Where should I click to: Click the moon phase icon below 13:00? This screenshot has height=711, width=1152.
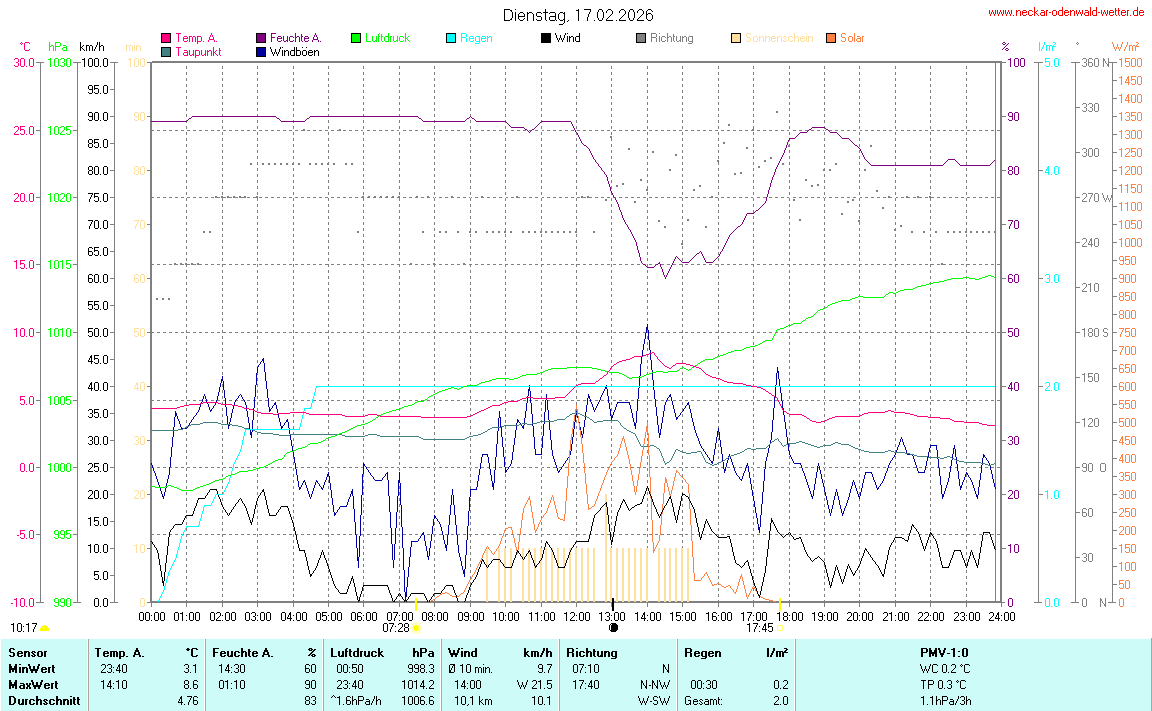click(x=613, y=628)
